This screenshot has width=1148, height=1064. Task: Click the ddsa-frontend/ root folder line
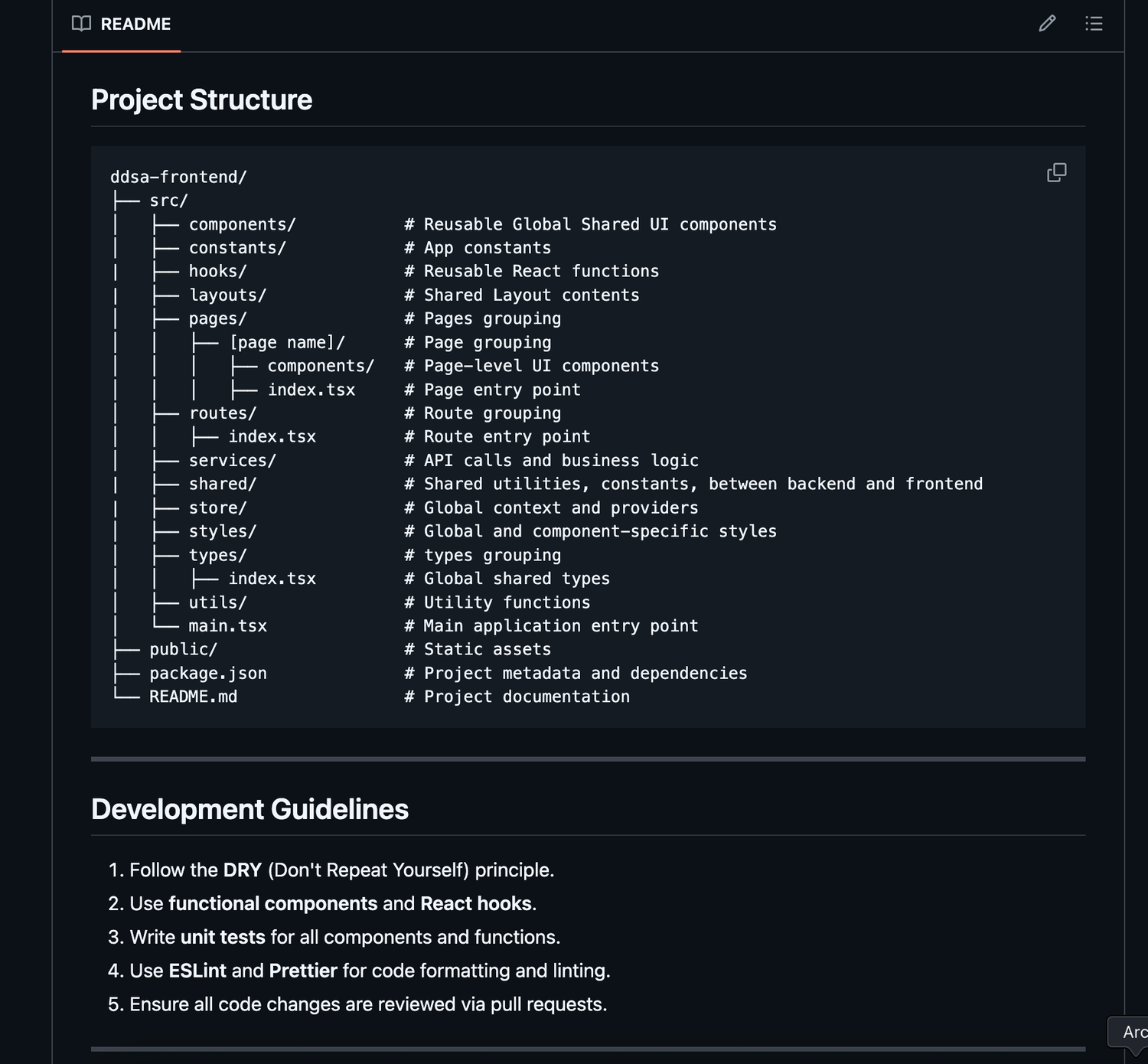pos(178,177)
